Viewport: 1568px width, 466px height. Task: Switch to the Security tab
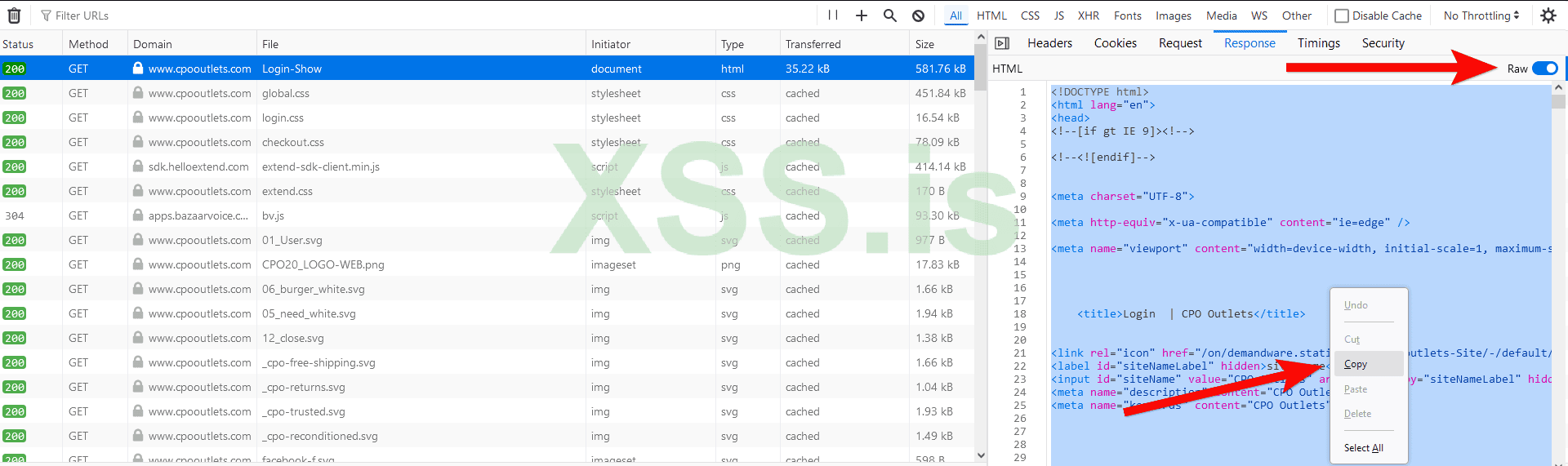[x=1383, y=43]
